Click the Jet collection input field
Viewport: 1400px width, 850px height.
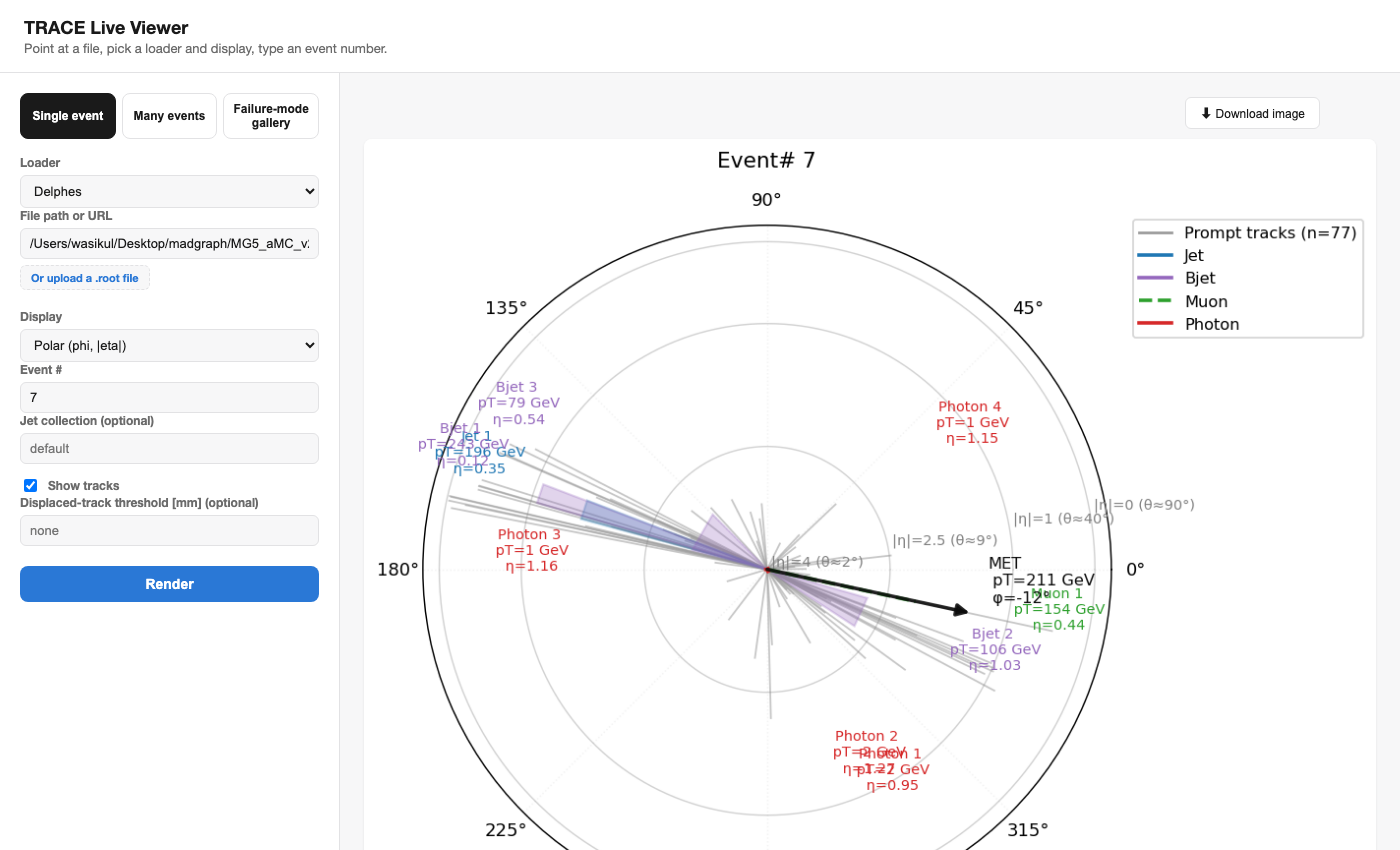coord(169,449)
